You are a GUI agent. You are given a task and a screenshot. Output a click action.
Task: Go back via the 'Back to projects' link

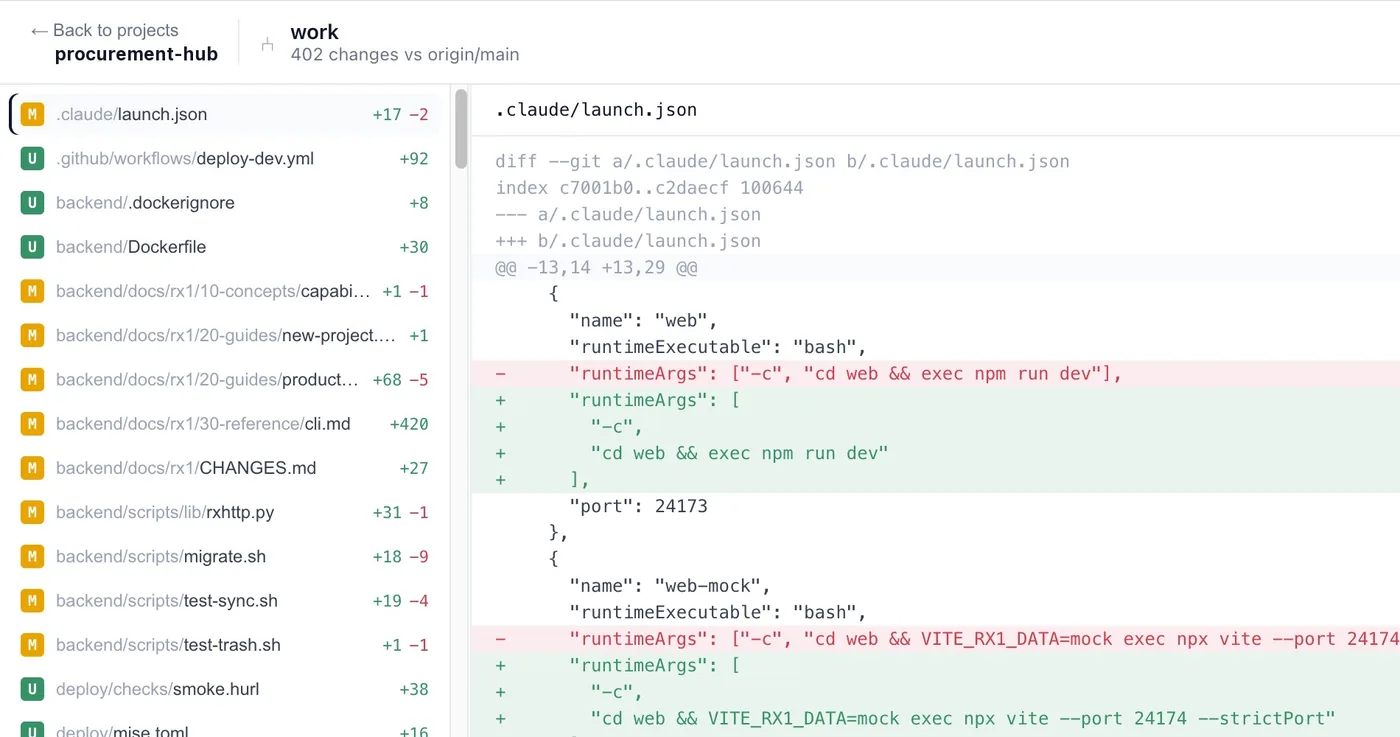[105, 30]
